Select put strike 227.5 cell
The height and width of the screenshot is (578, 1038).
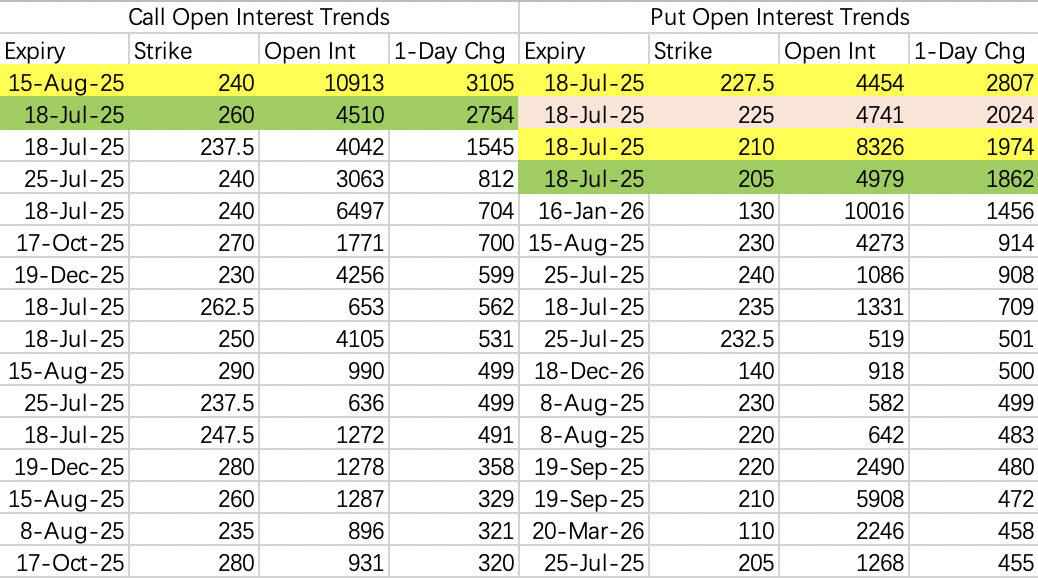coord(714,82)
